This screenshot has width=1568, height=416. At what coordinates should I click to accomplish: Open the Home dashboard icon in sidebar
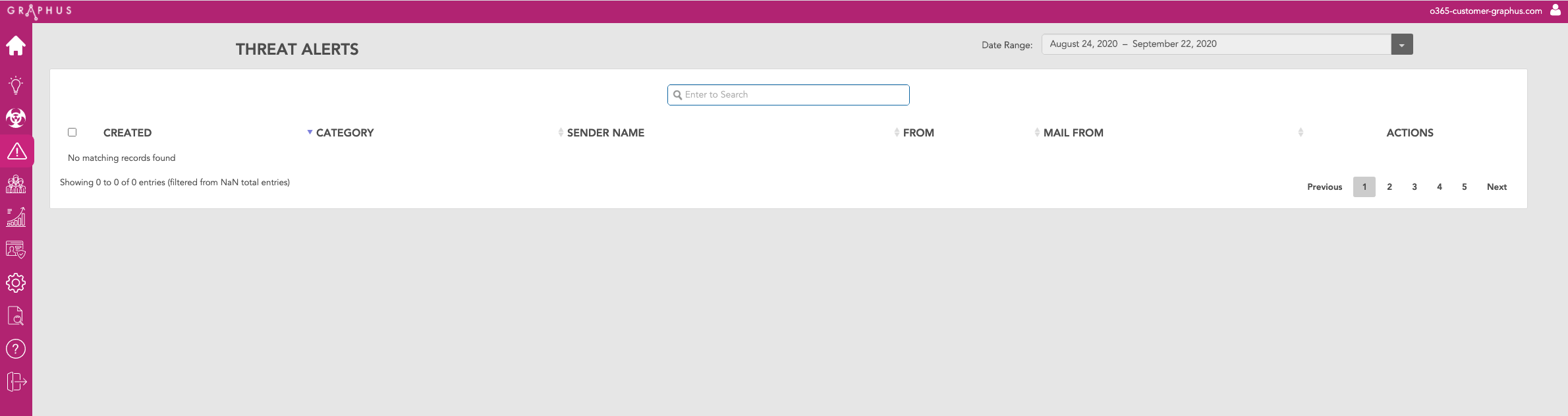[16, 45]
